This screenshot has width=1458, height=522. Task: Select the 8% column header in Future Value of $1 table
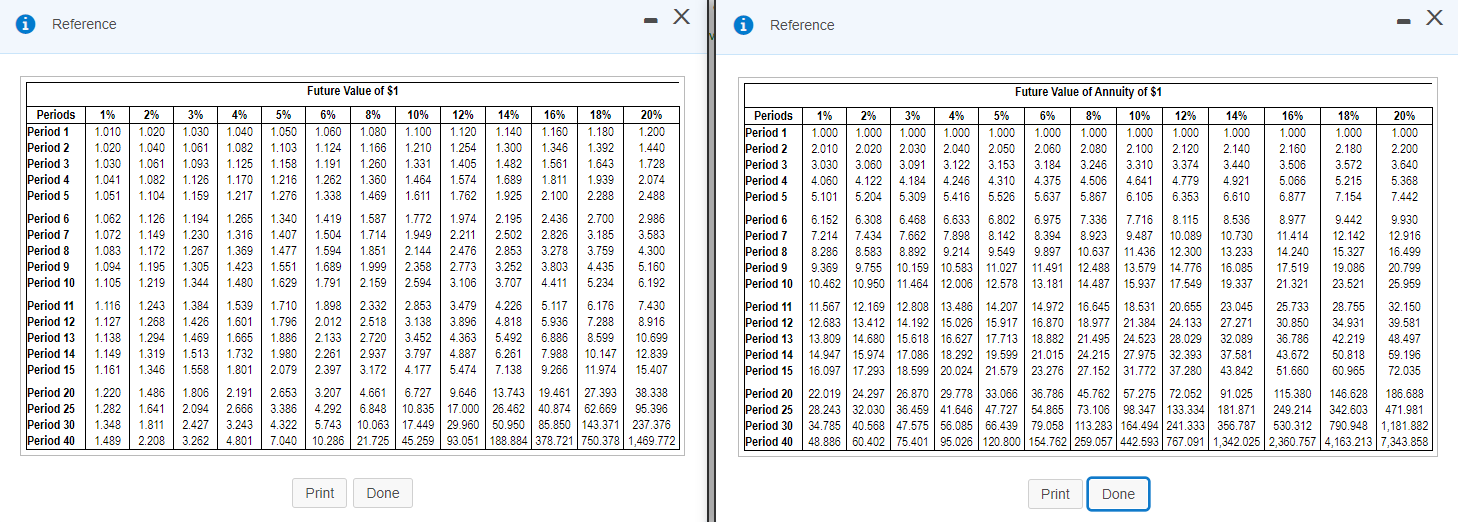[x=375, y=115]
